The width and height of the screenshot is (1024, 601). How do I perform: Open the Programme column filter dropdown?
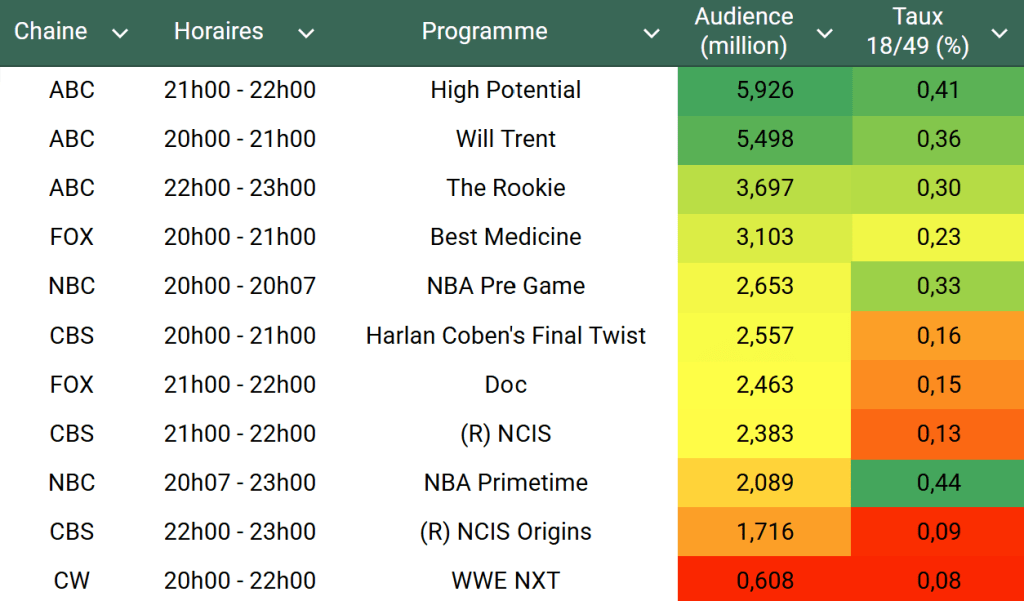click(x=651, y=34)
